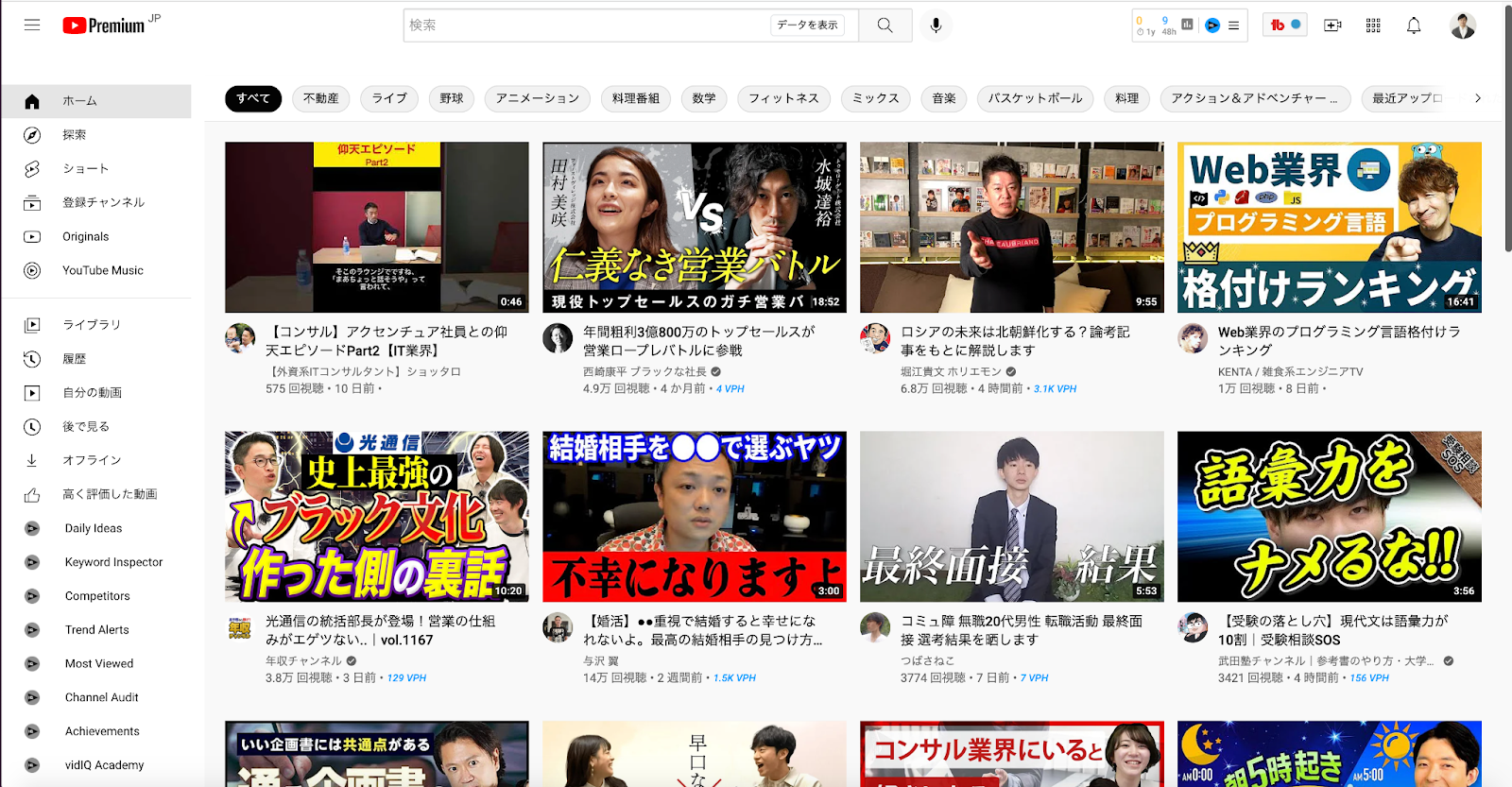This screenshot has width=1512, height=787.
Task: Open ショート in the sidebar
Action: point(95,169)
